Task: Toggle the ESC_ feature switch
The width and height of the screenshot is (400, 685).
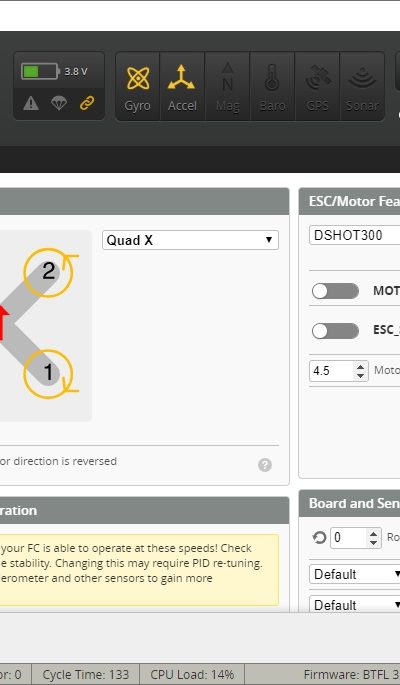Action: [335, 331]
